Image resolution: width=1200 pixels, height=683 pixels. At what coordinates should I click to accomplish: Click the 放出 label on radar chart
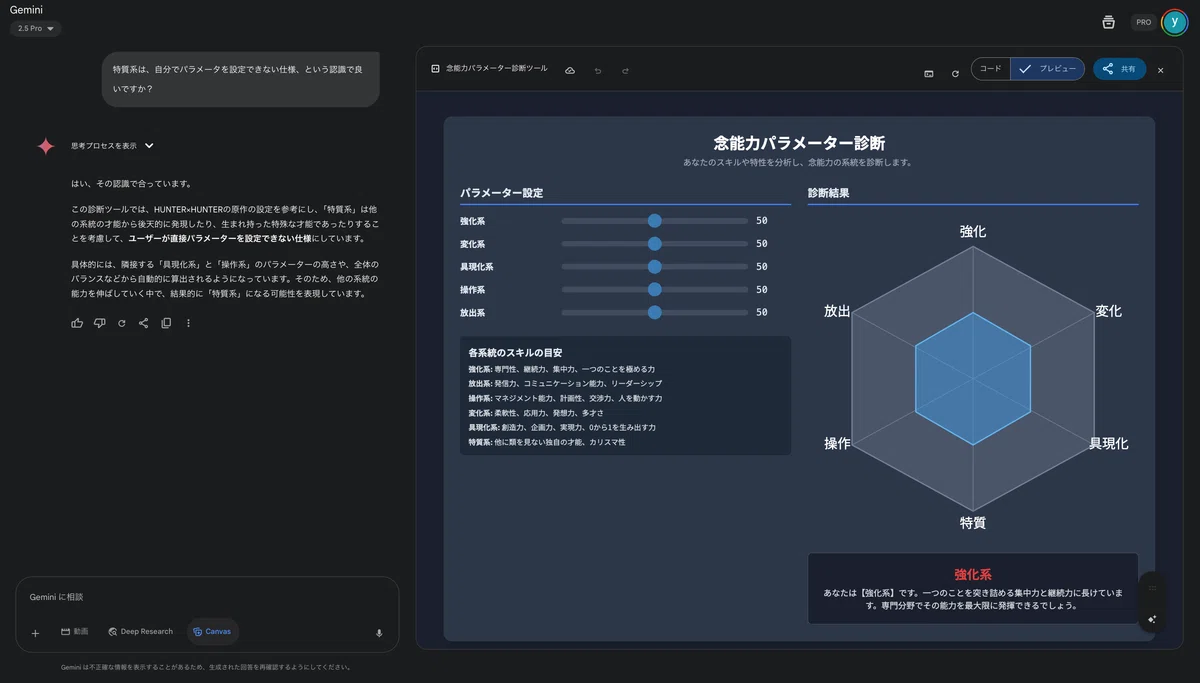pos(837,311)
